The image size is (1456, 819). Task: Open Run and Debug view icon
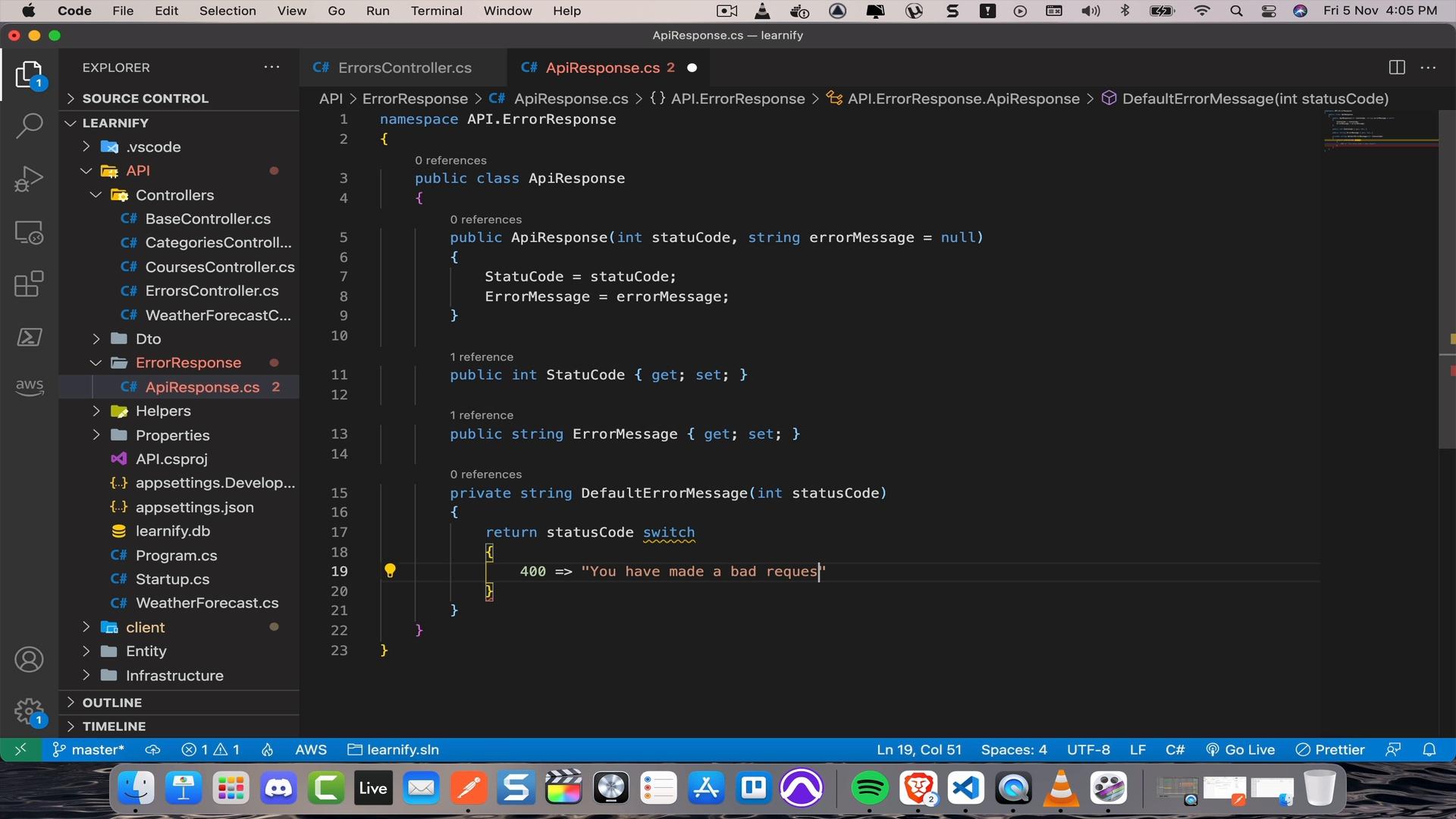click(x=30, y=180)
